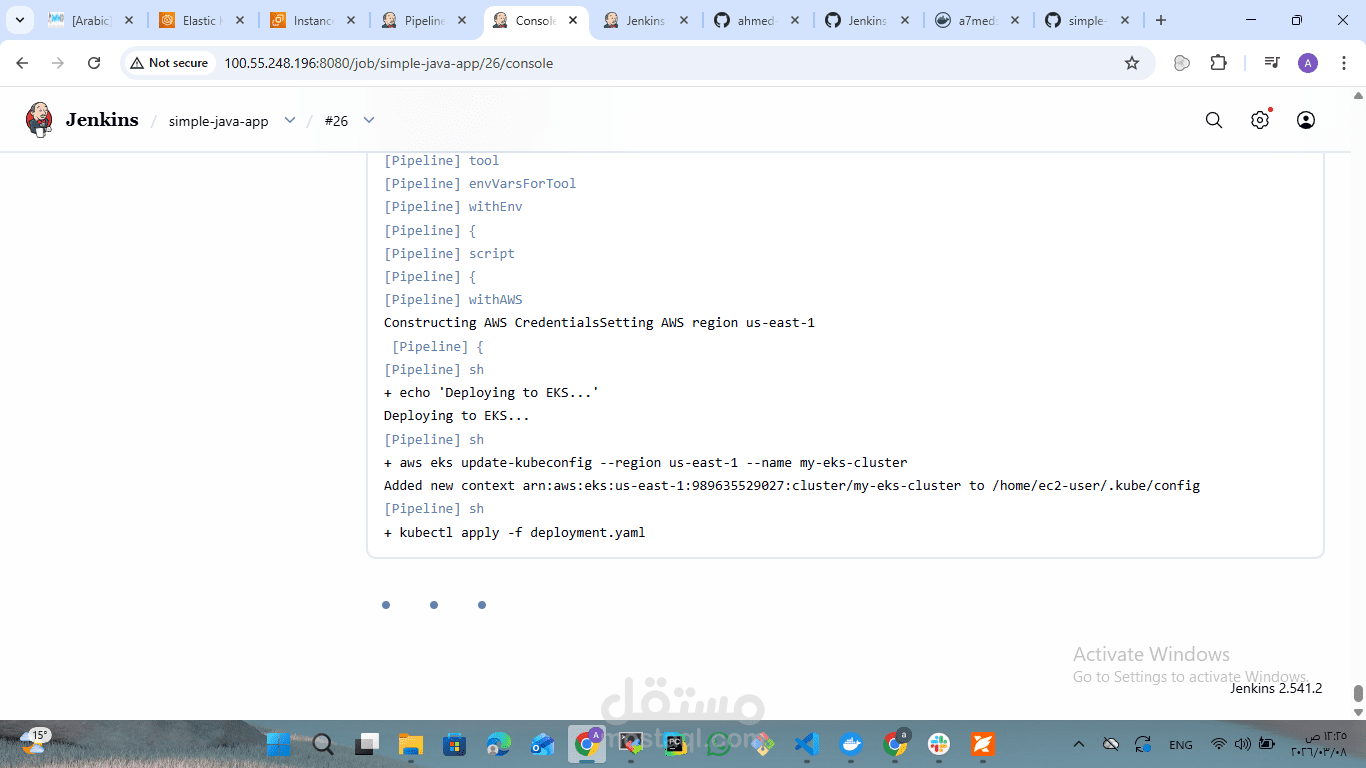
Task: Click the '[Pipeline] withEnv' log line
Action: (453, 206)
